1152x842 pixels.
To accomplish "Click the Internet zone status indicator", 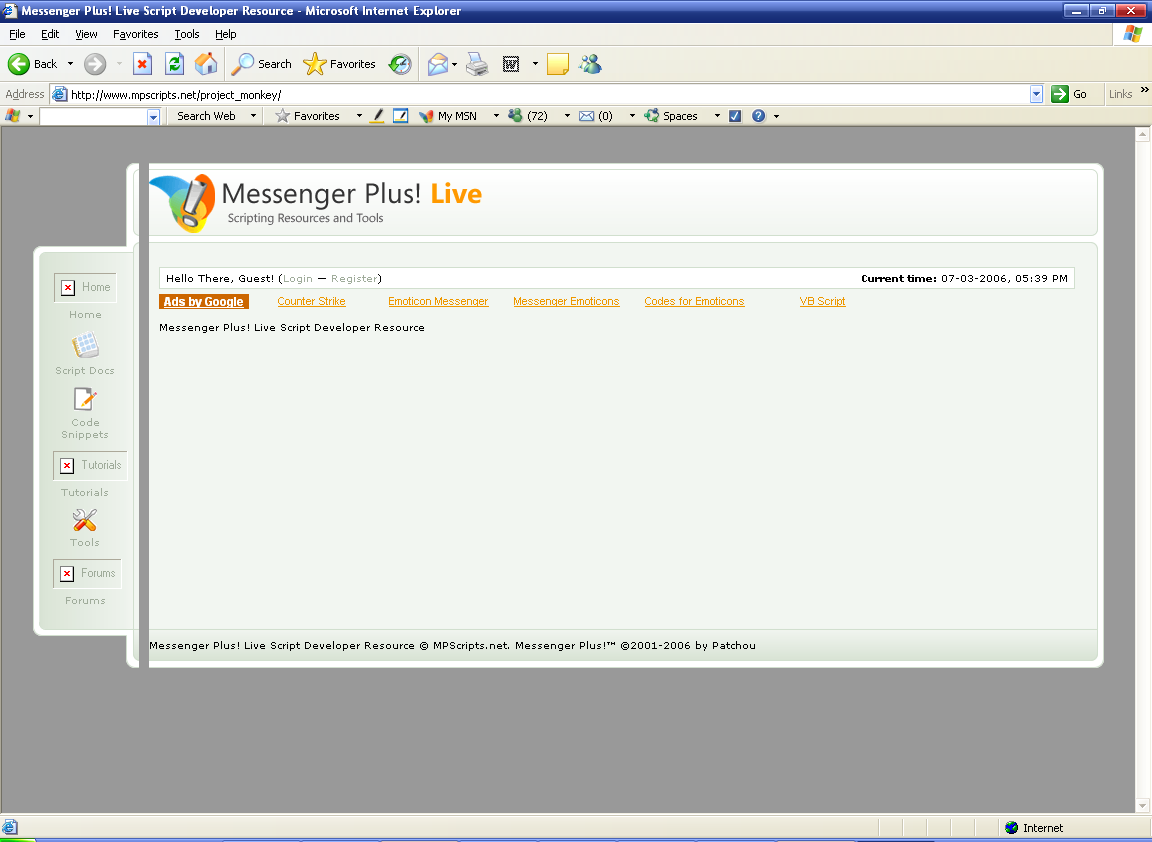I will tap(1034, 828).
